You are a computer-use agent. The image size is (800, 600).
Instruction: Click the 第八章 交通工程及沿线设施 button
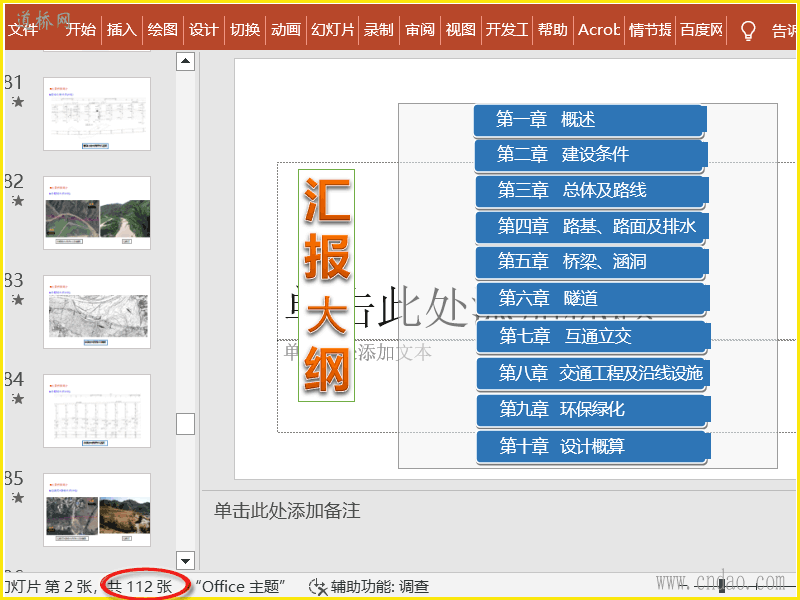tap(593, 374)
